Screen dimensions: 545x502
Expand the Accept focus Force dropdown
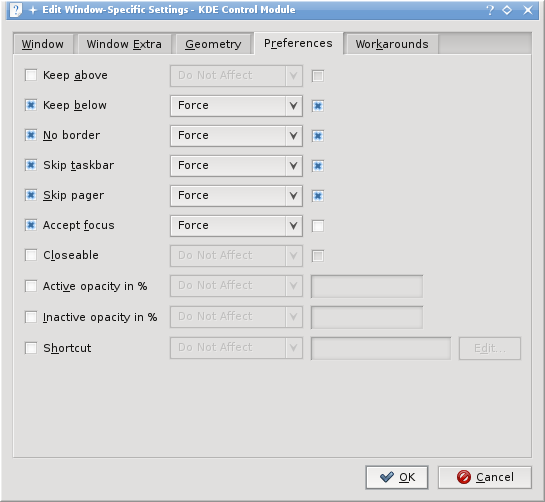(x=236, y=226)
